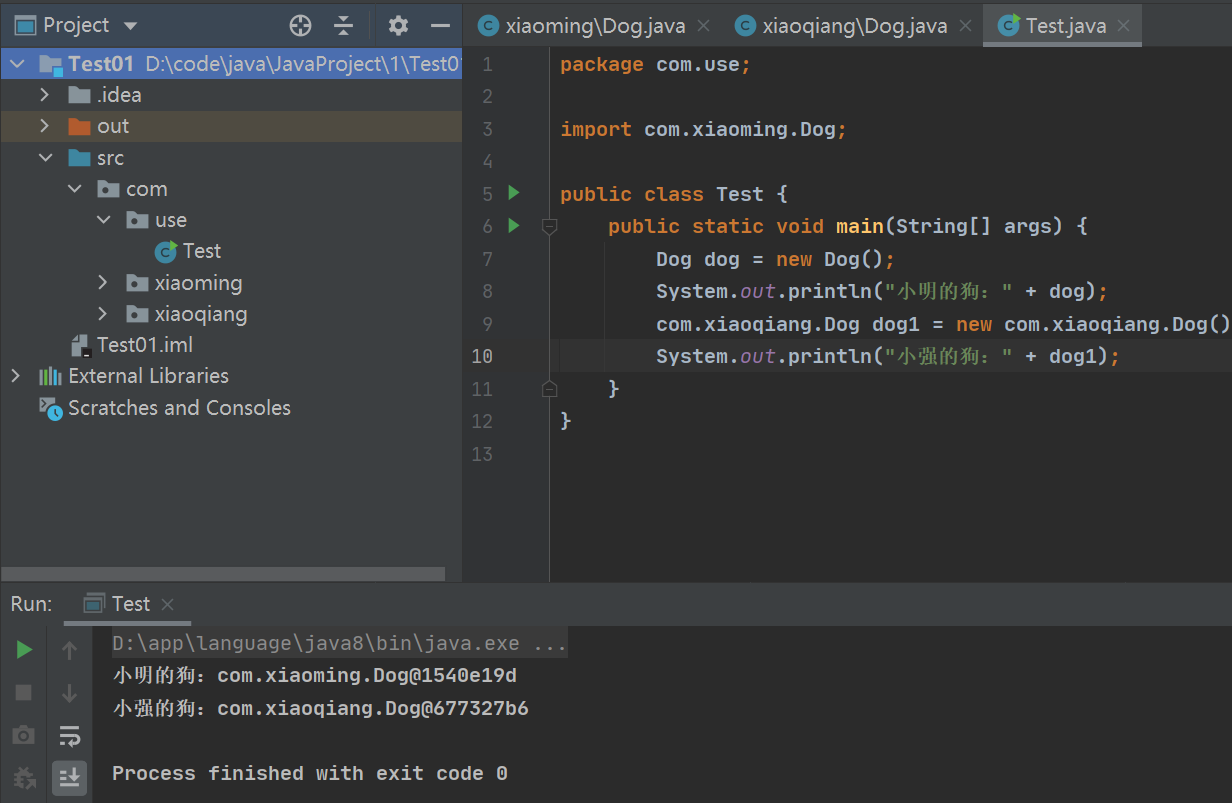
Task: Close the xiaoming\Dog.java tab
Action: pos(704,27)
